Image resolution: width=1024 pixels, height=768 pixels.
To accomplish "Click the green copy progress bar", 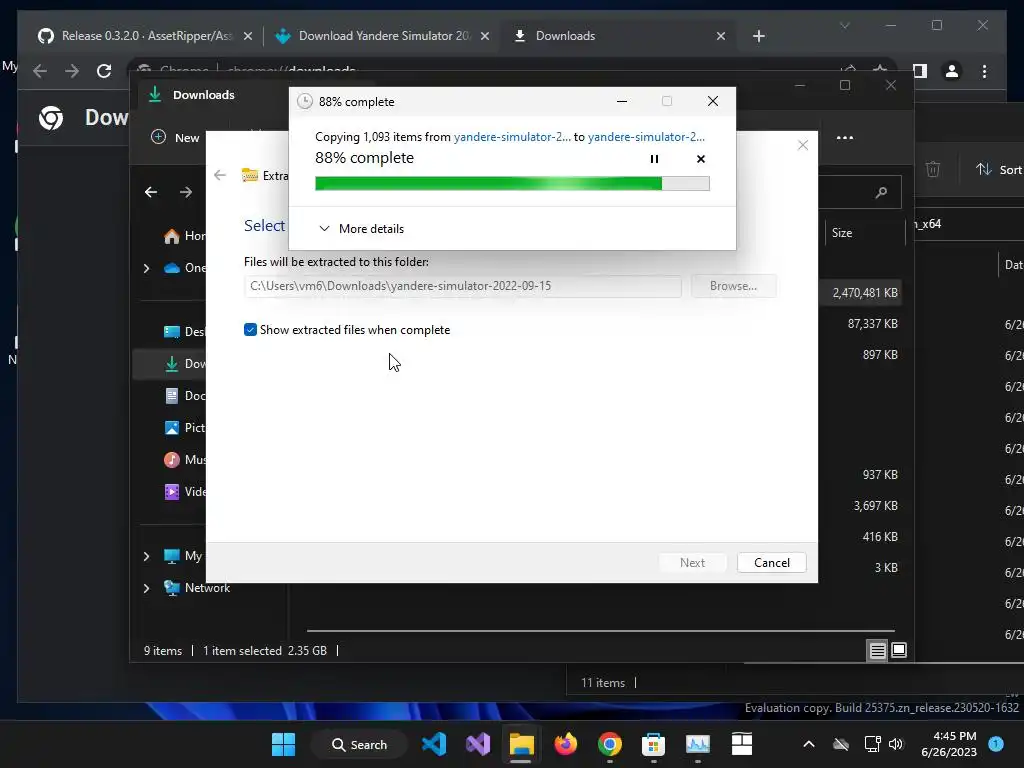I will pos(512,184).
